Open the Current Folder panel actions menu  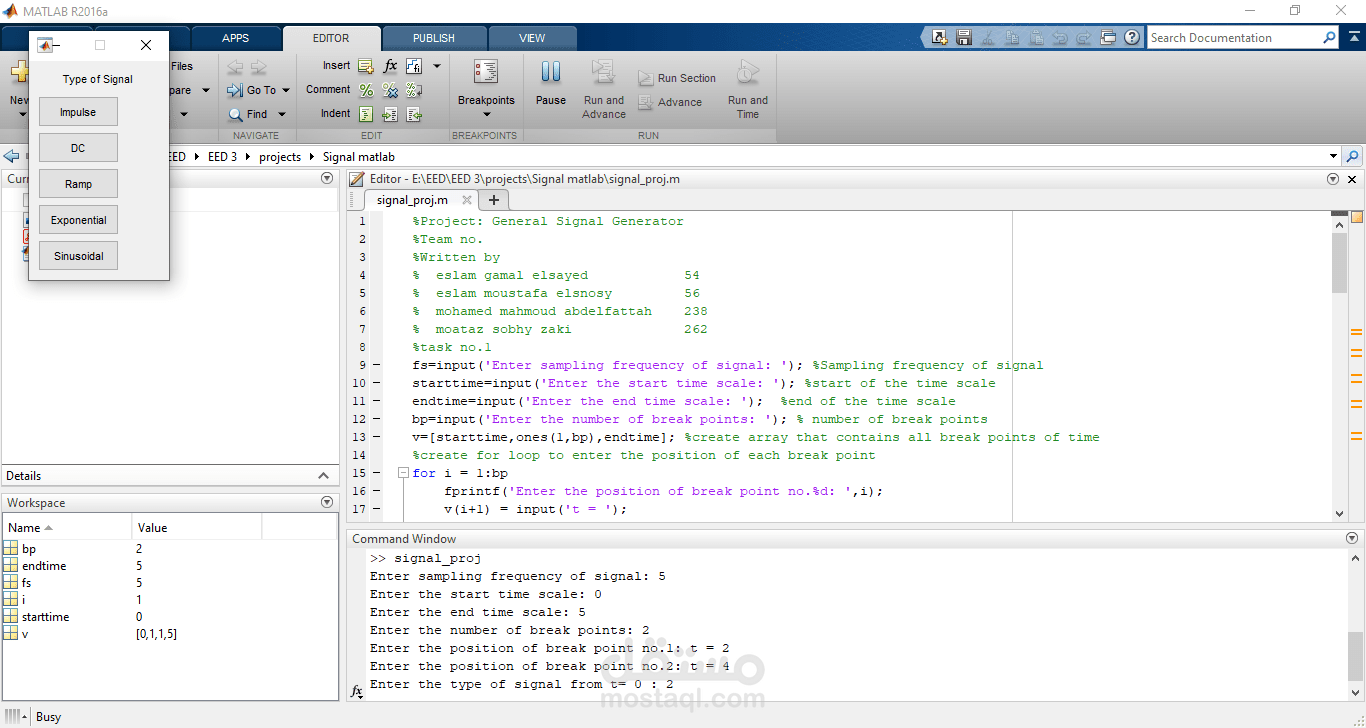coord(327,178)
